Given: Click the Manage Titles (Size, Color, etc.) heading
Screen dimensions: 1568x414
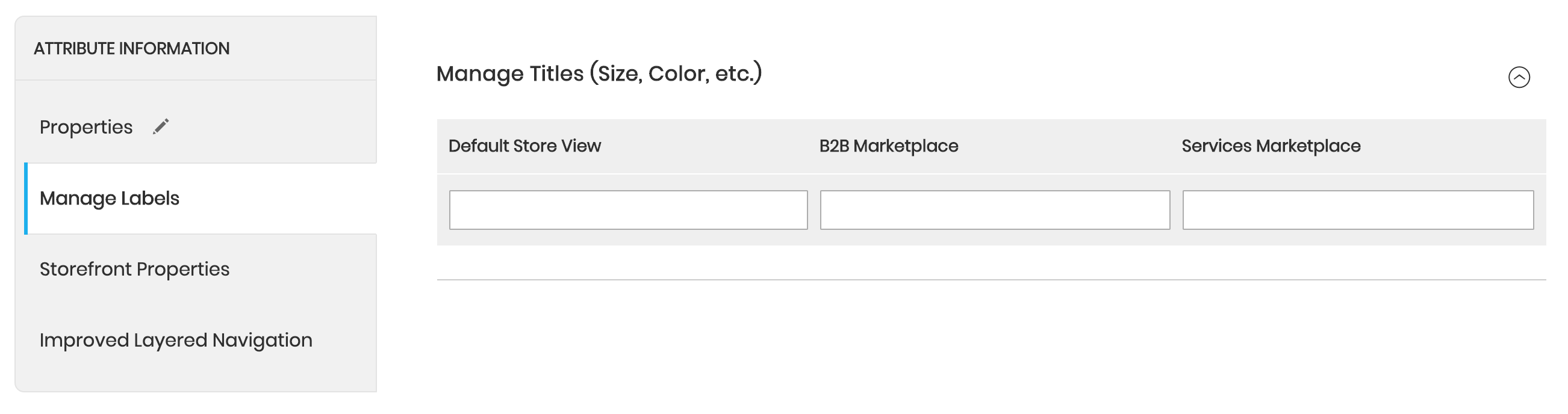Looking at the screenshot, I should click(599, 73).
